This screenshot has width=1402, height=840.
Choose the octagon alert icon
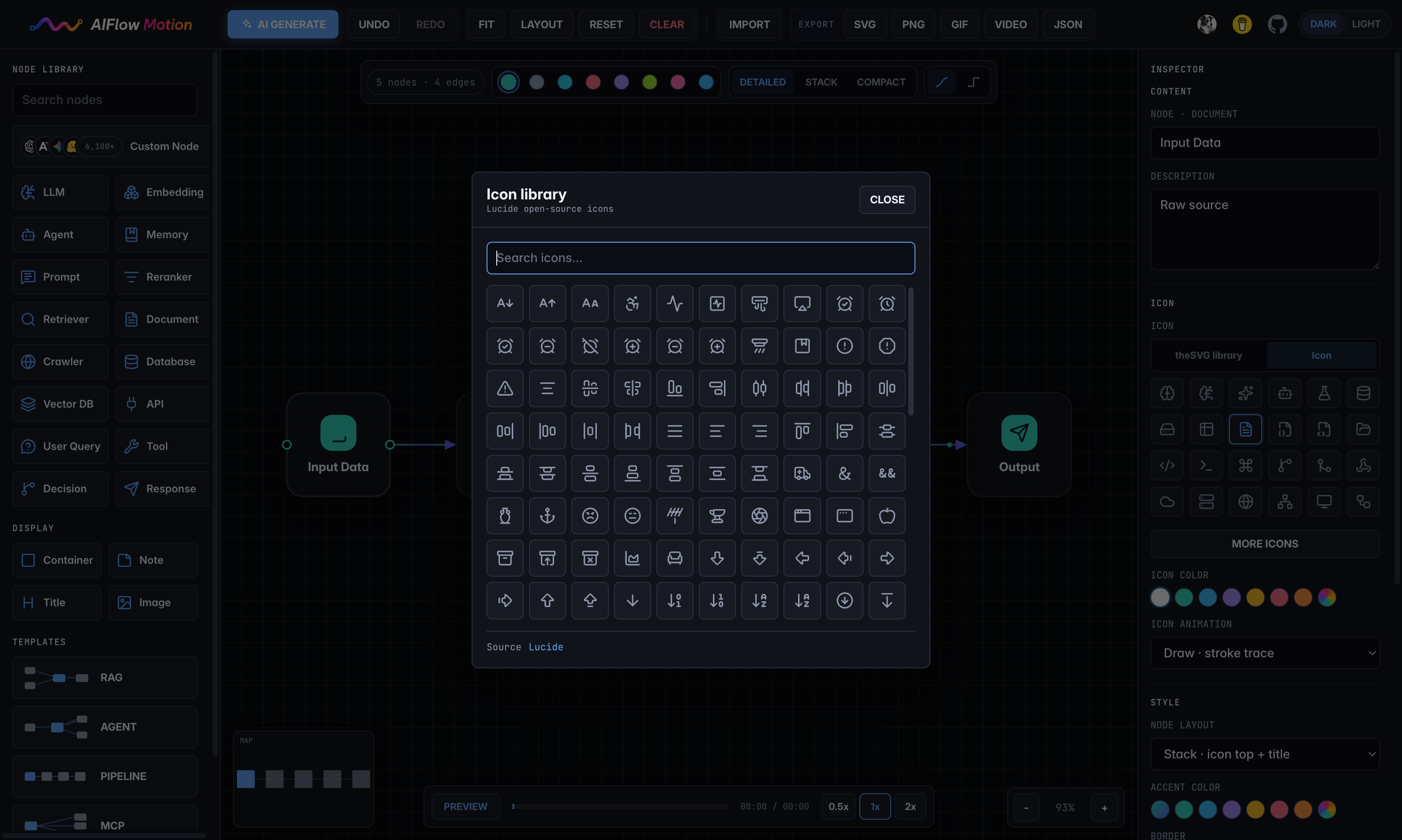coord(887,346)
